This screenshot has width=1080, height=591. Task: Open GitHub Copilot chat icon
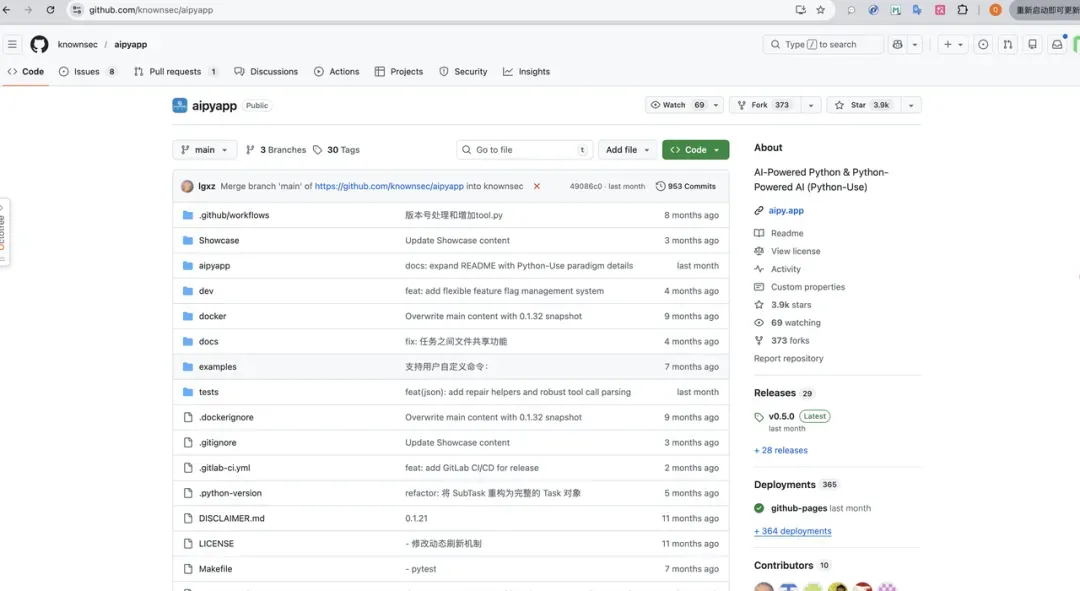pyautogui.click(x=897, y=44)
